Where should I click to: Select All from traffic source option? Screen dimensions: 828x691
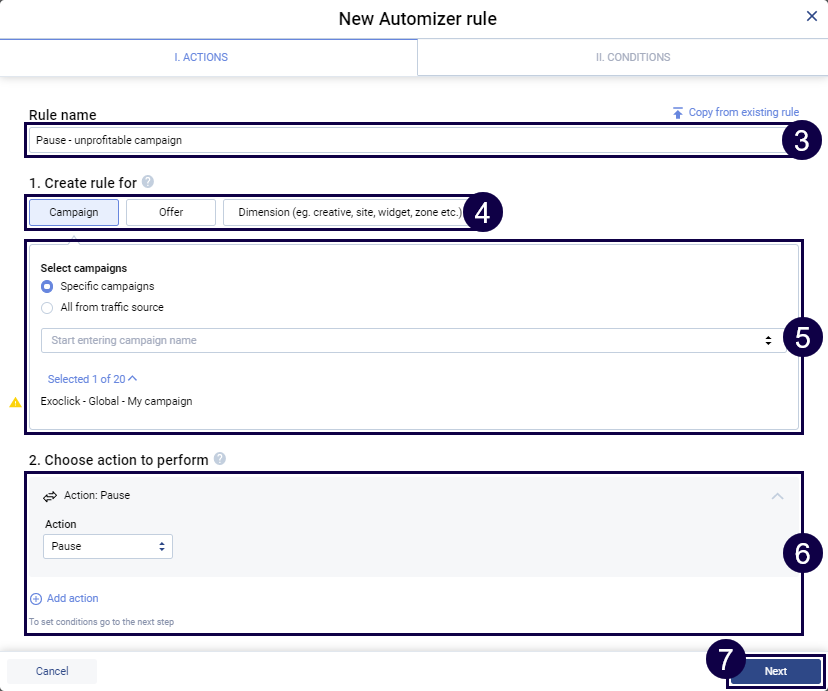click(47, 308)
